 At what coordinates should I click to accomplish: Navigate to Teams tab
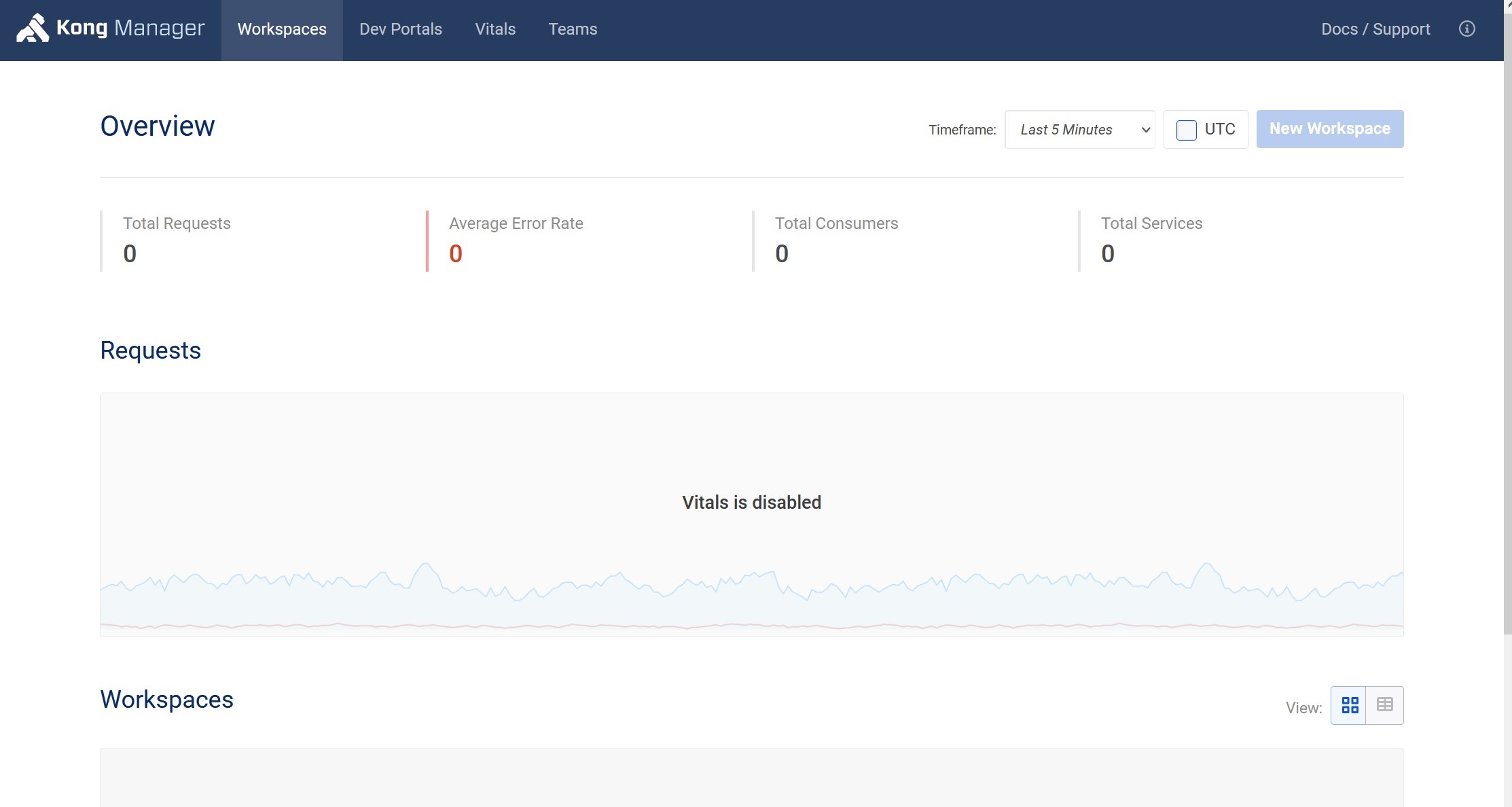(x=573, y=29)
